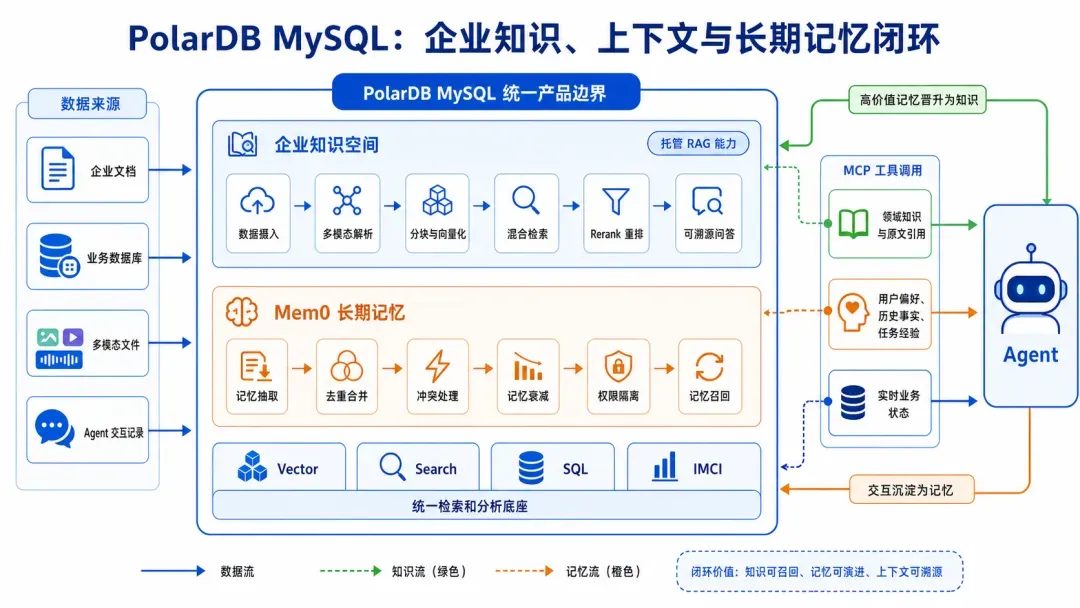Click the 知识流（绿色）legend label

(429, 571)
